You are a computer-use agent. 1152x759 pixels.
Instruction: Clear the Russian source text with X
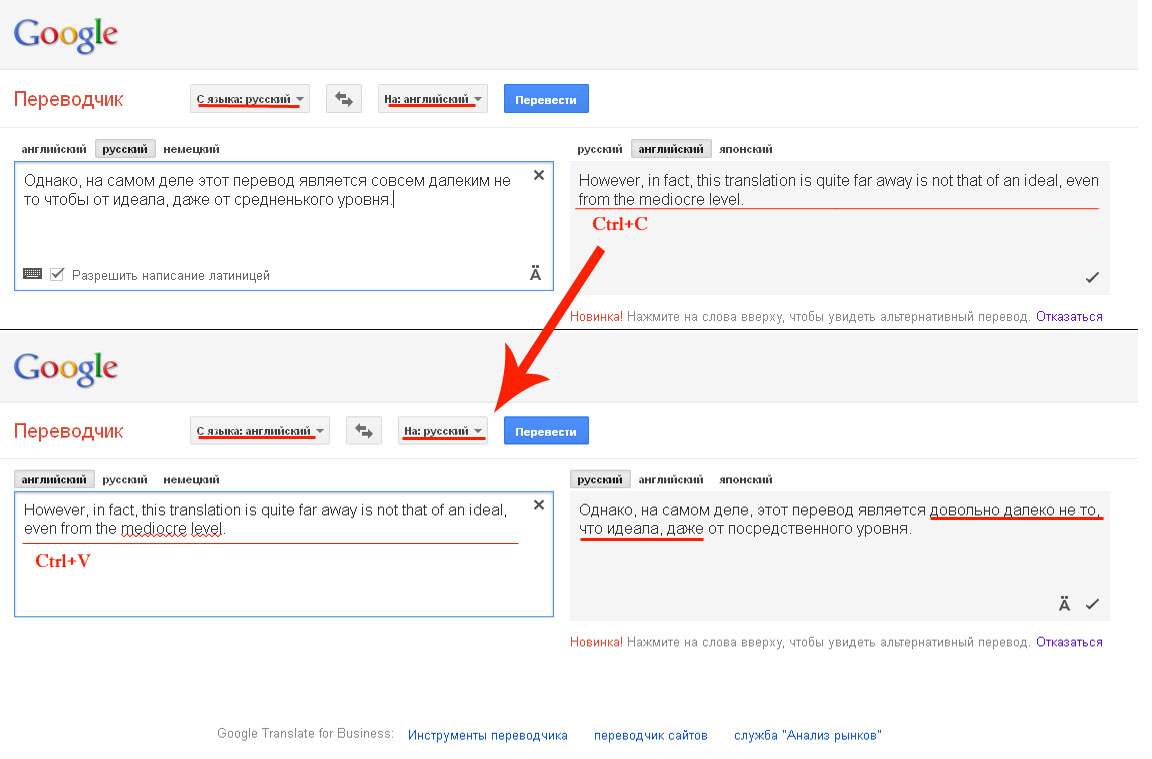tap(539, 175)
